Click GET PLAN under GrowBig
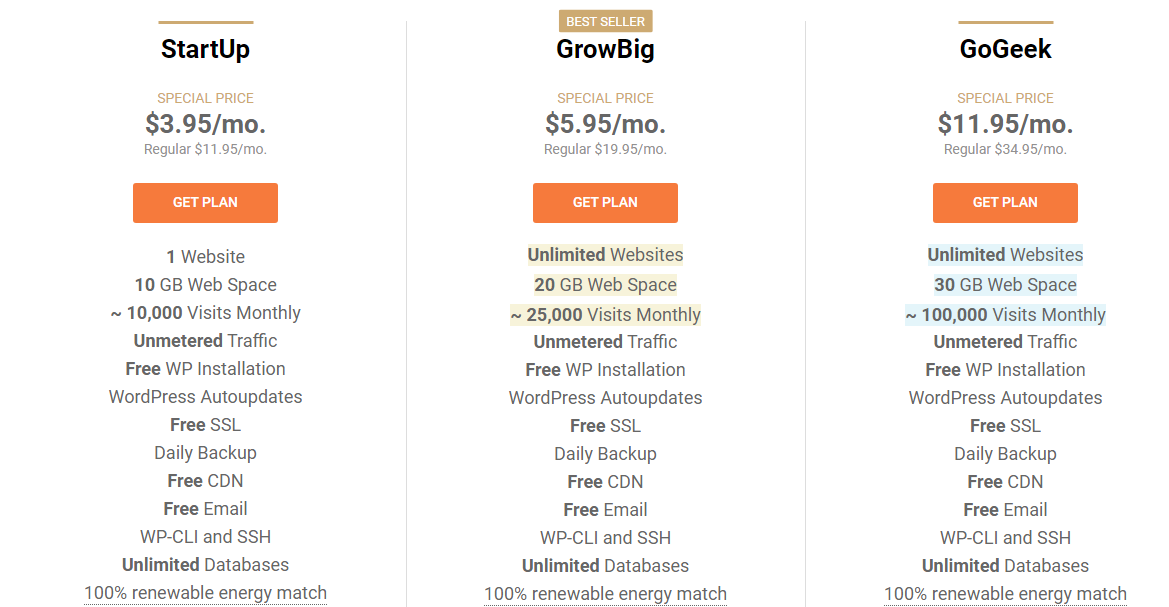Screen dimensions: 1169x607 (605, 203)
